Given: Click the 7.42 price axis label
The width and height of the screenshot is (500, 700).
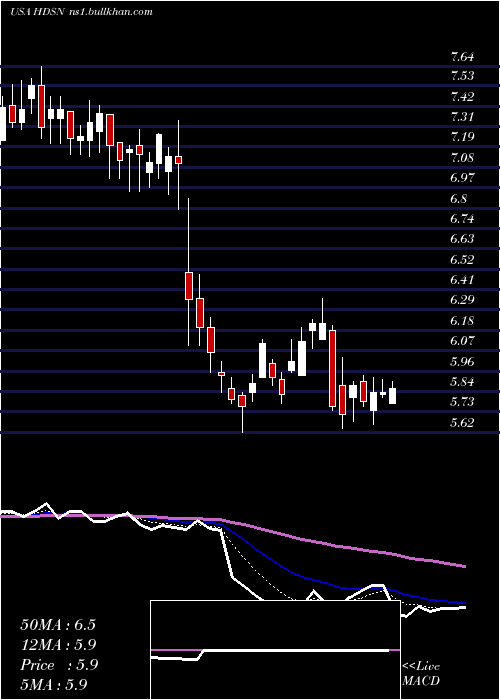Looking at the screenshot, I should [x=462, y=96].
